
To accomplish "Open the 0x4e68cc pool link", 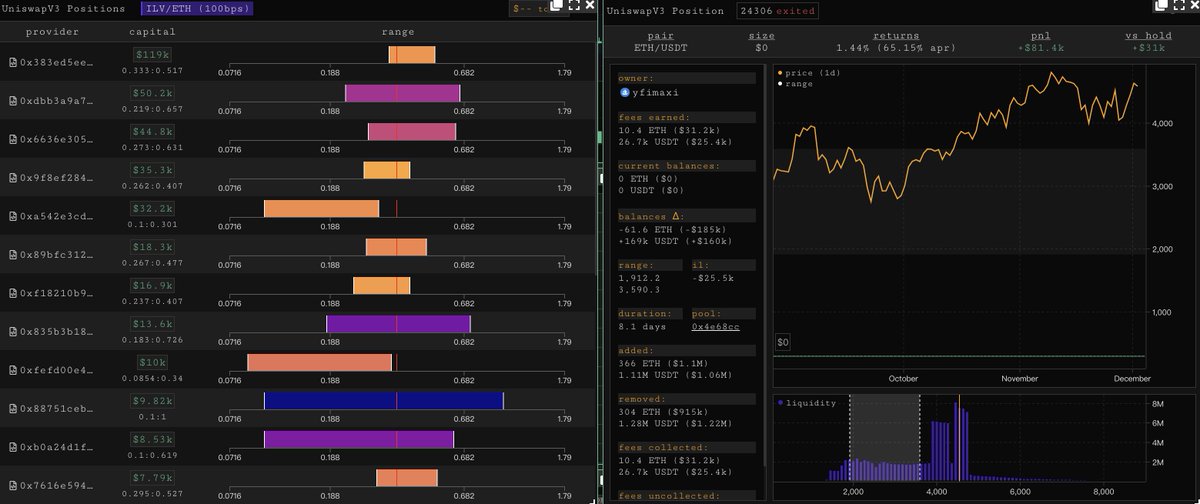I will (x=716, y=327).
